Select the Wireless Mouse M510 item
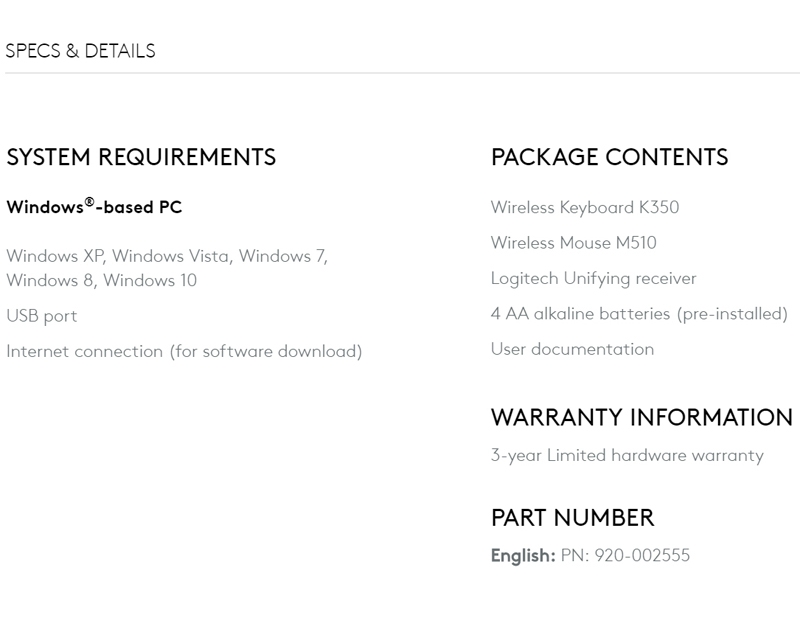Image resolution: width=800 pixels, height=618 pixels. point(573,242)
